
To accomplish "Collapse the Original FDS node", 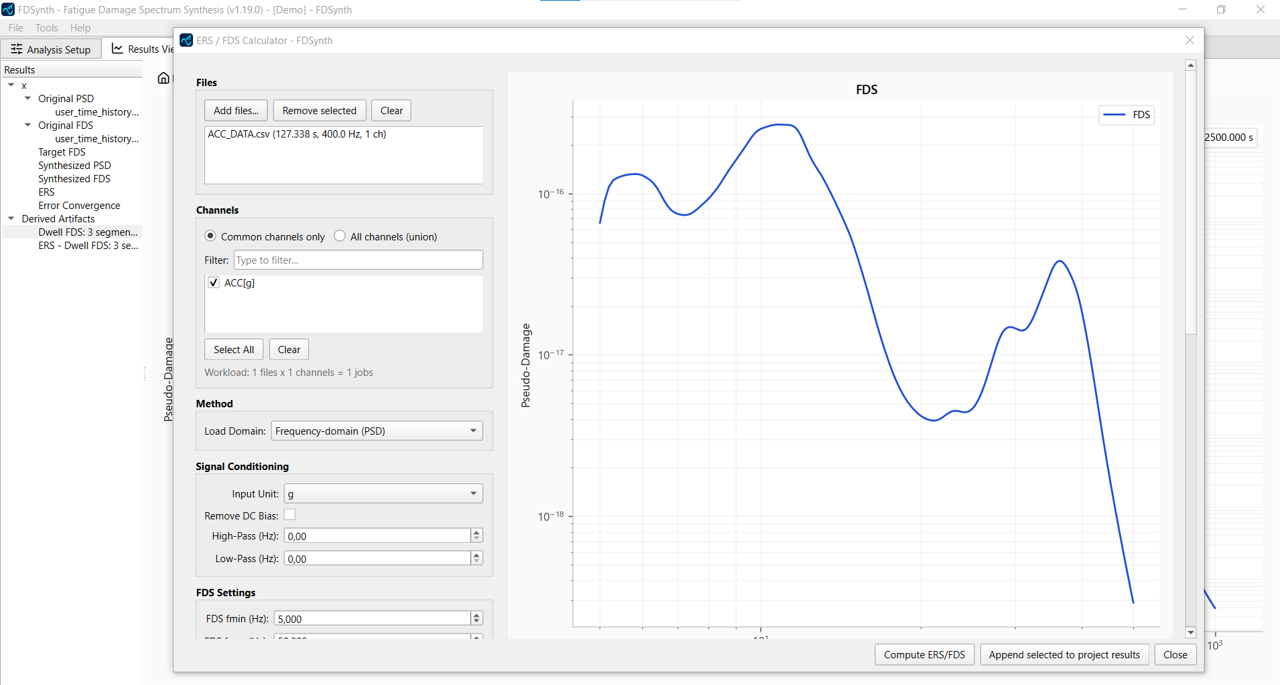I will click(x=27, y=125).
